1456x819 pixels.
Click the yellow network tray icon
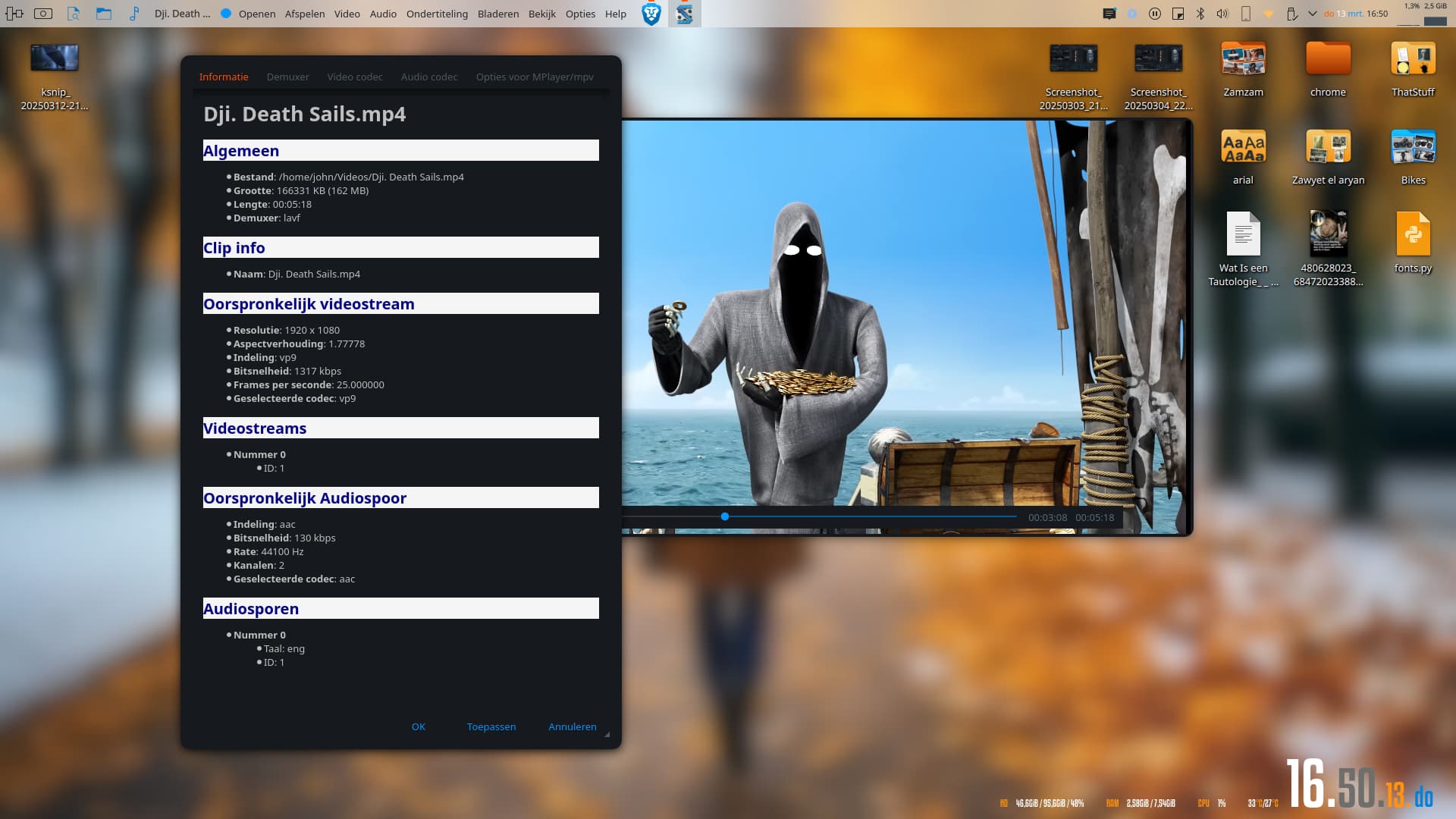1269,14
